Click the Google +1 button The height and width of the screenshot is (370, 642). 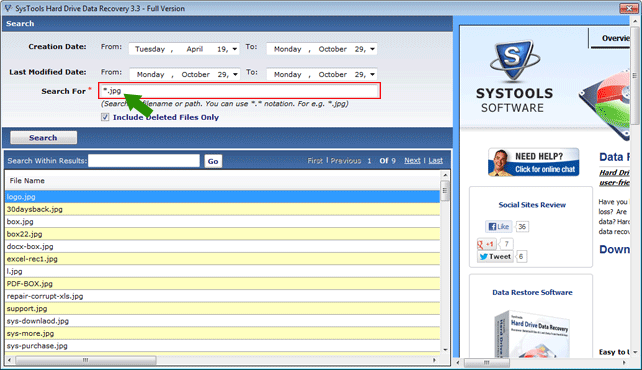(487, 244)
